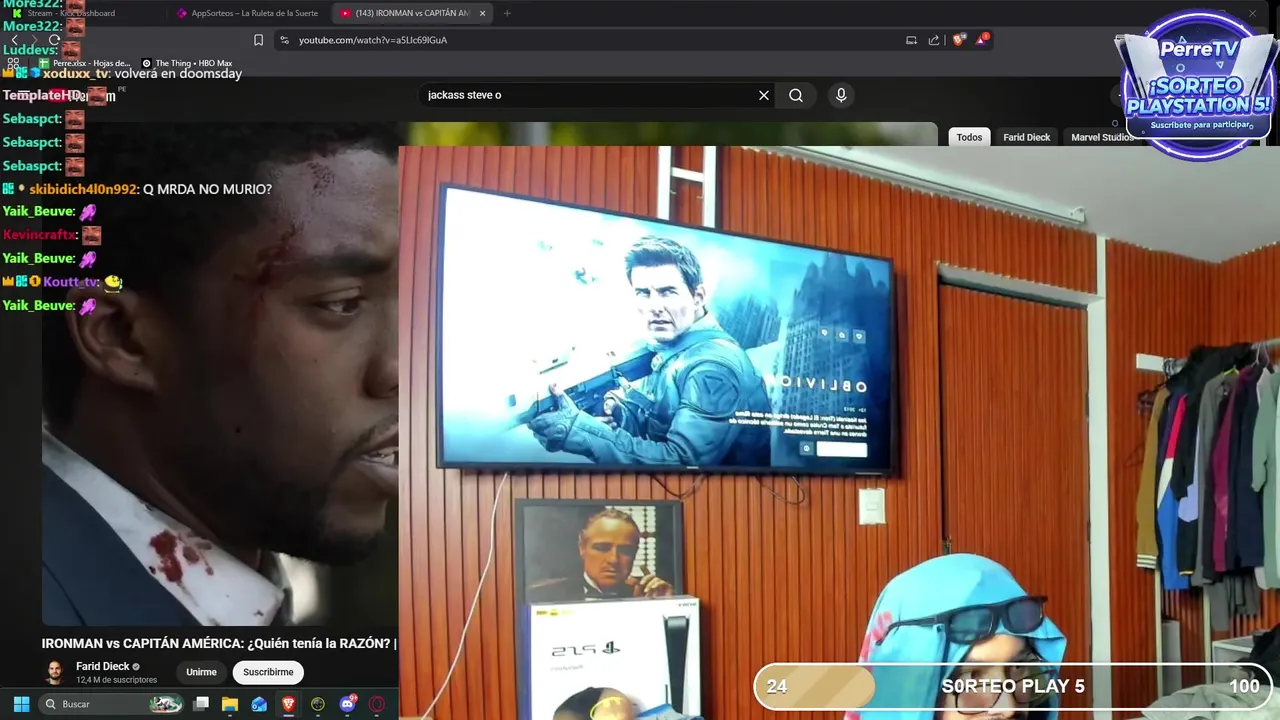1280x720 pixels.
Task: Click the YouTube video player area
Action: (220, 375)
